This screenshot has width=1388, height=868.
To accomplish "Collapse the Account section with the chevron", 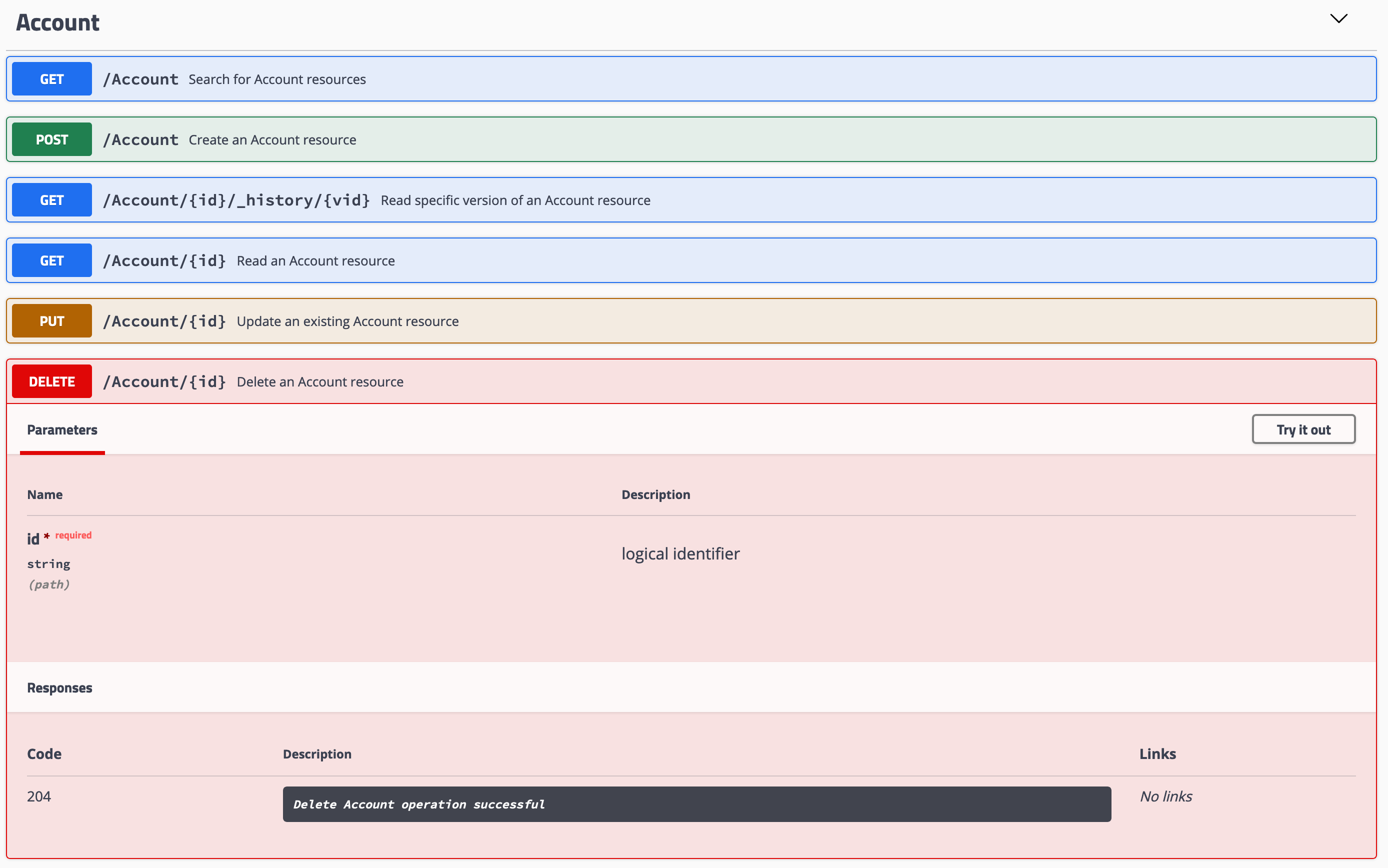I will tap(1338, 18).
